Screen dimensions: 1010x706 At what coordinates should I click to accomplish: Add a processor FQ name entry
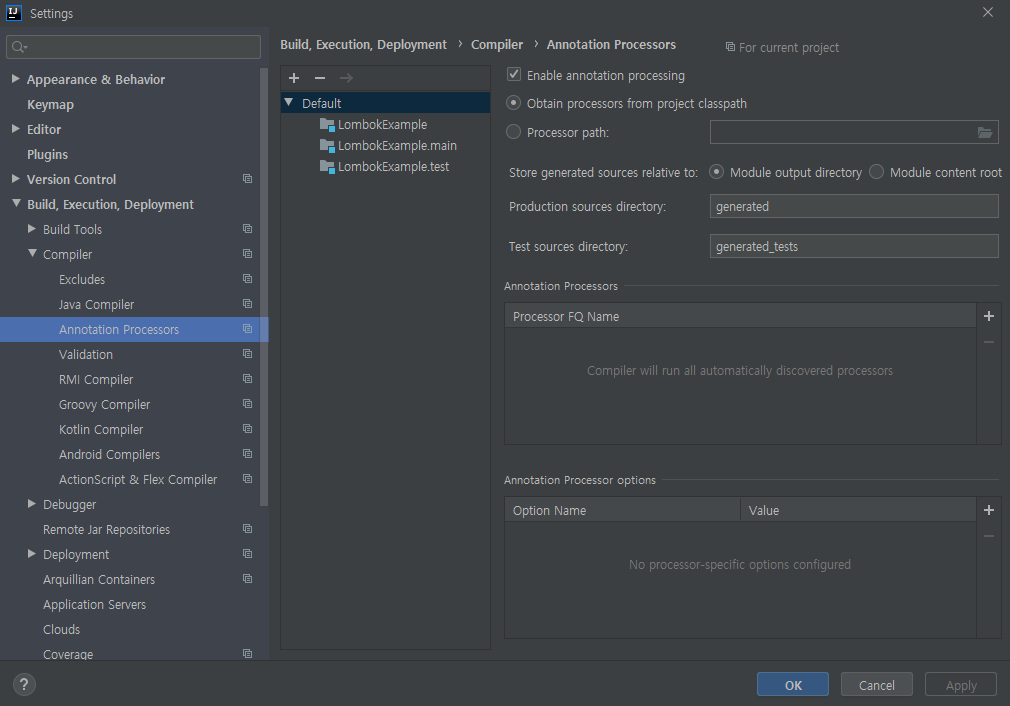point(989,316)
